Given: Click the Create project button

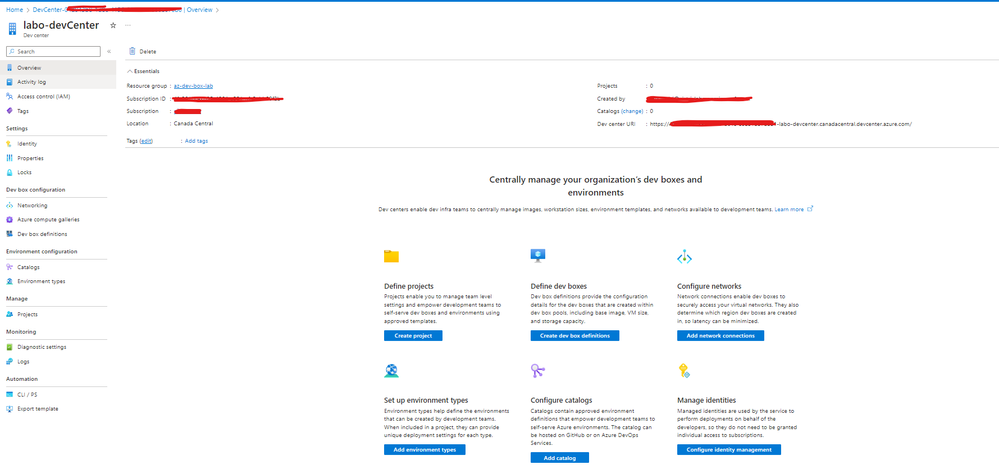Looking at the screenshot, I should coord(413,336).
